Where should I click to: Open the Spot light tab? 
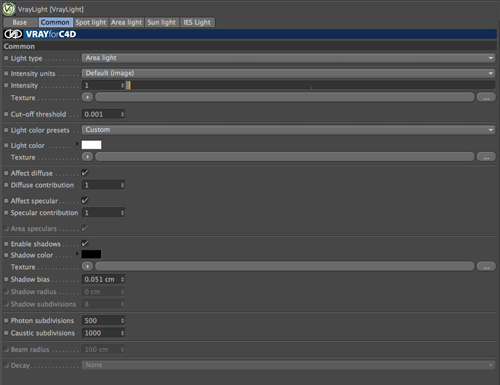point(91,22)
